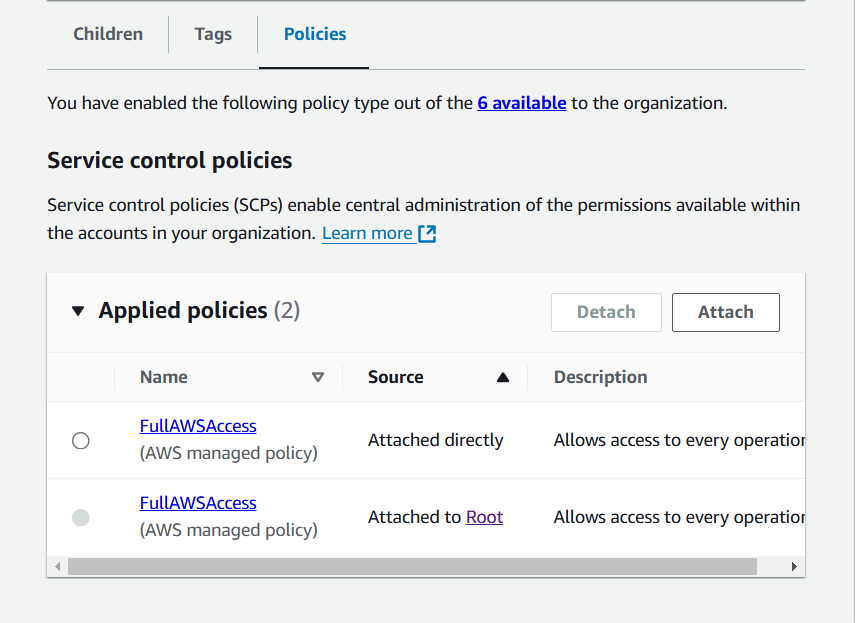Click the Attach button
Image resolution: width=856 pixels, height=623 pixels.
coord(726,312)
